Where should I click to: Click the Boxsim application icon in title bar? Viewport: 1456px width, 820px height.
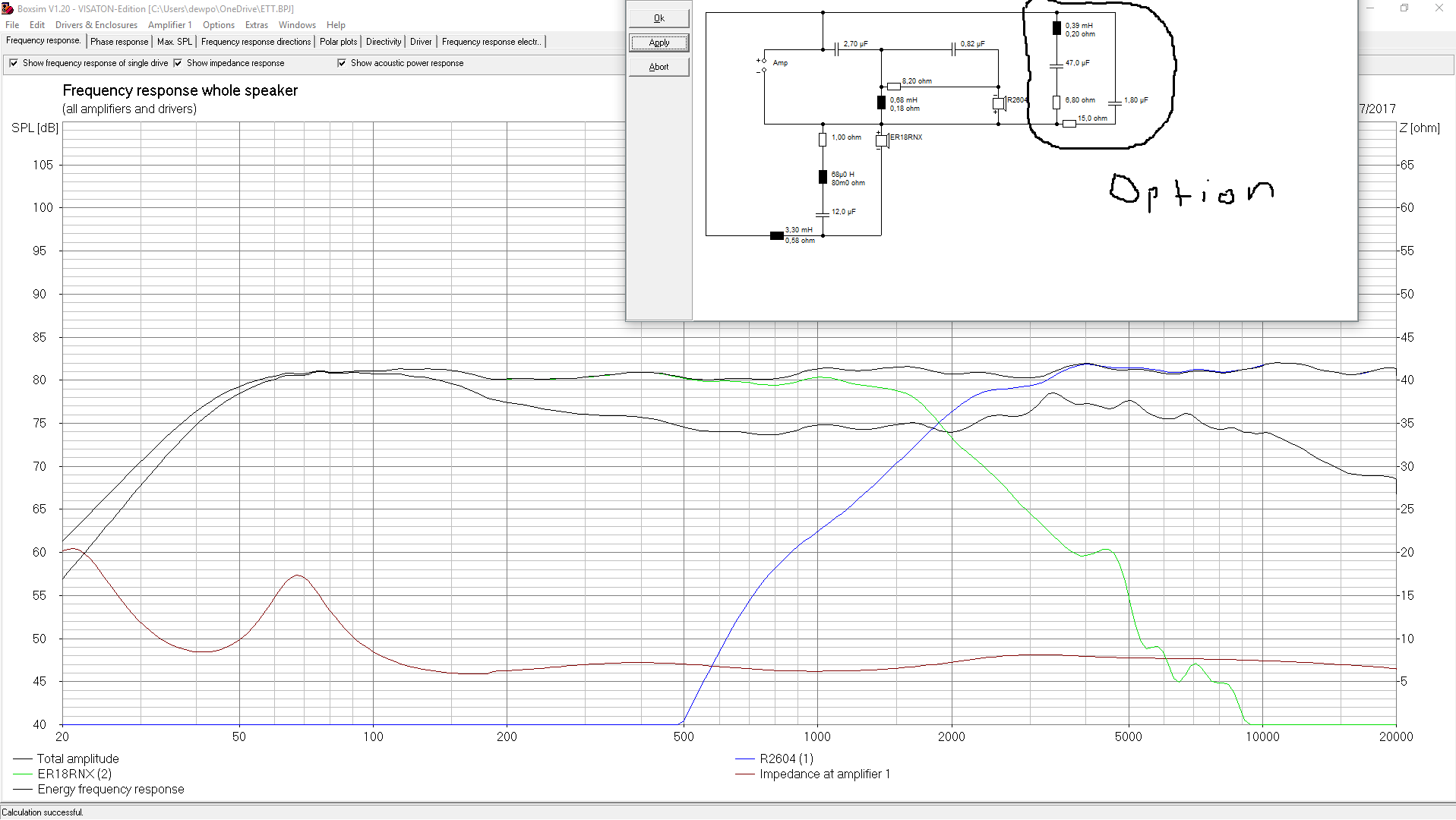[x=8, y=8]
